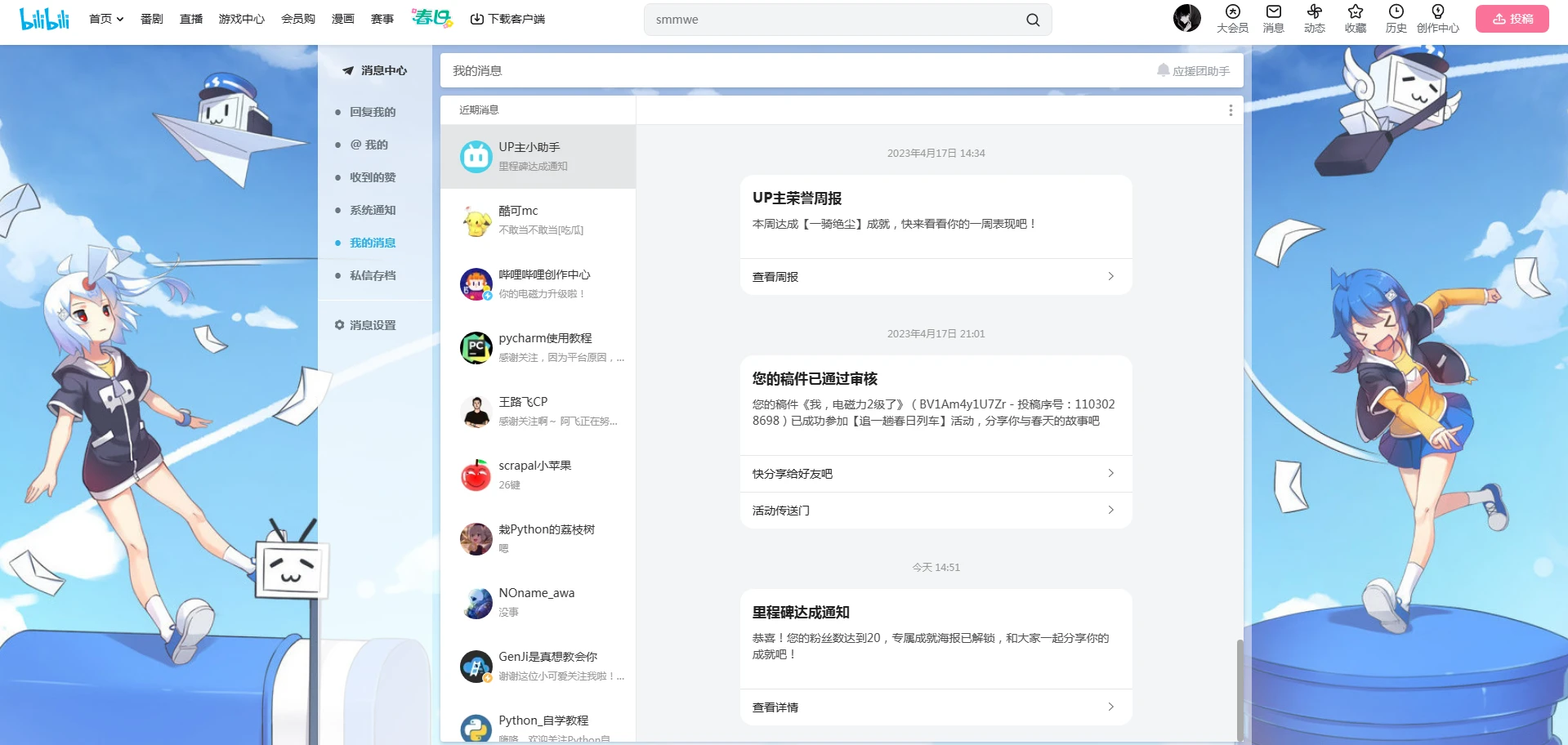Open 赛事 menu item
The image size is (1568, 745).
(x=382, y=19)
